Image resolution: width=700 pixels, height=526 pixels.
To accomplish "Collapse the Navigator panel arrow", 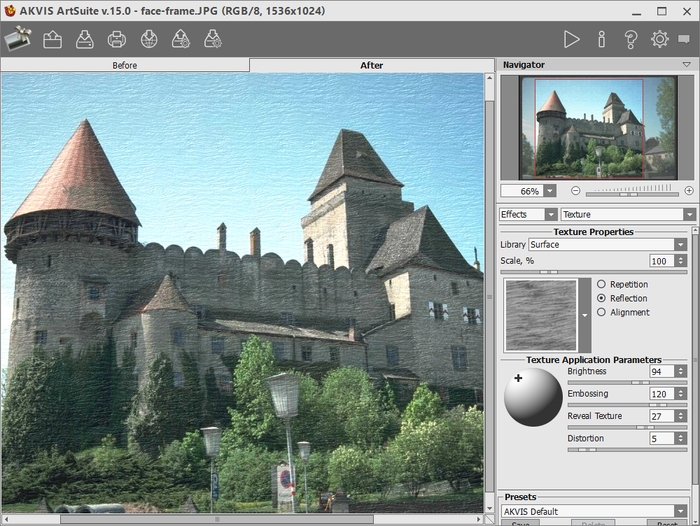I will point(687,65).
